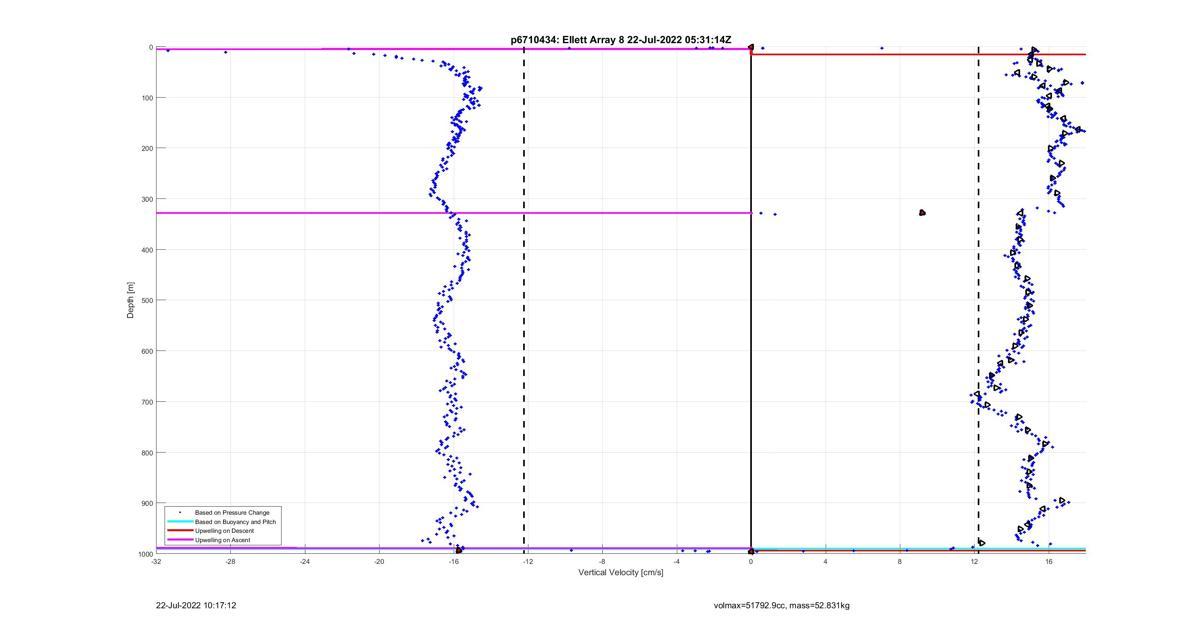Click the blue dot marker in the legend

click(x=179, y=512)
